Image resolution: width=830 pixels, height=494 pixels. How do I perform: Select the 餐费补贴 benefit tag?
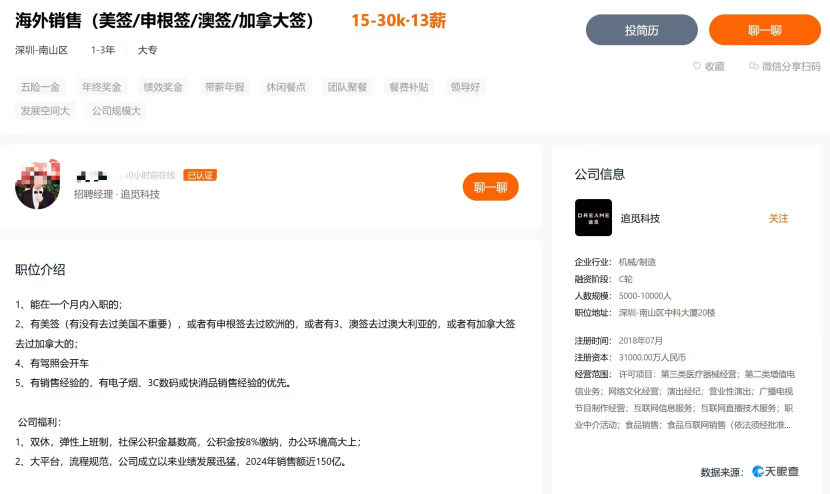pyautogui.click(x=408, y=87)
